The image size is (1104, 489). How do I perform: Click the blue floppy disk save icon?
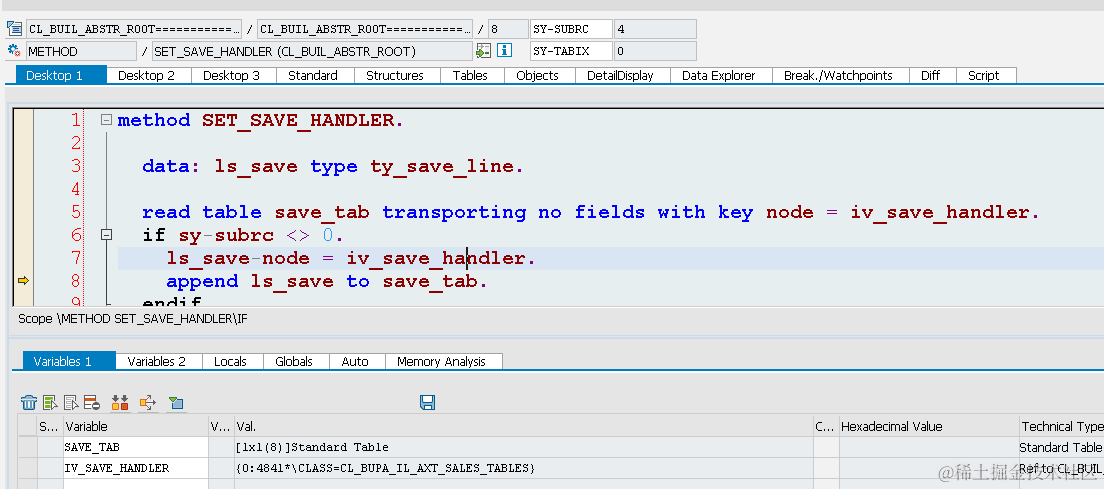(x=427, y=402)
